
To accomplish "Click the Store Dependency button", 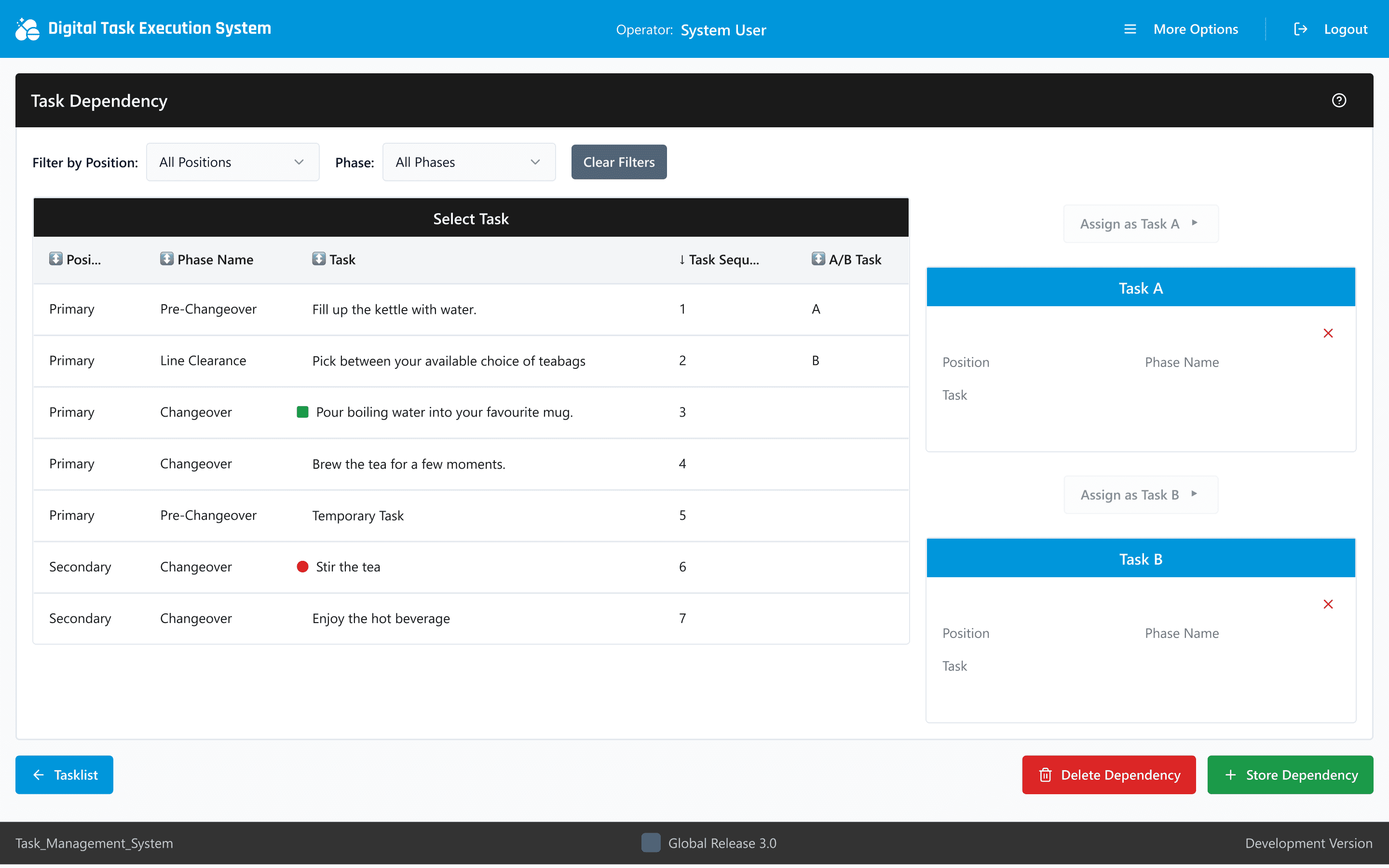I will point(1290,775).
